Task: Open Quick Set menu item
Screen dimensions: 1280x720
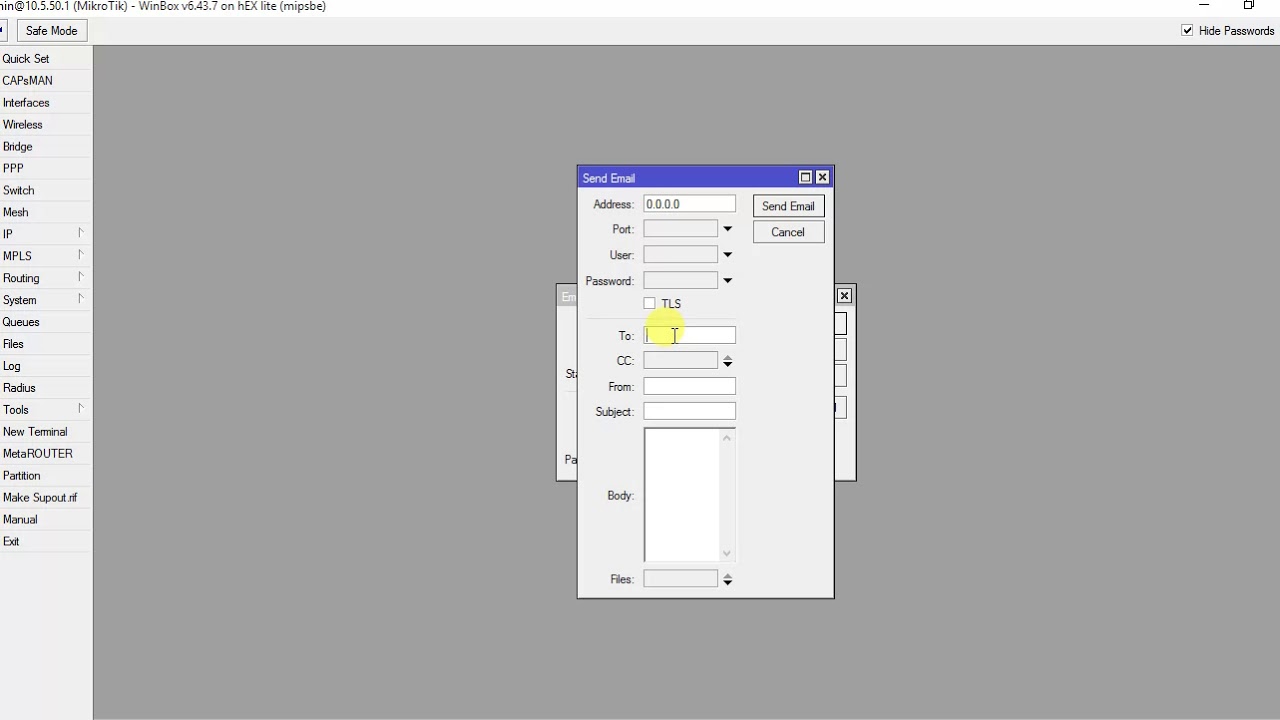Action: tap(26, 59)
